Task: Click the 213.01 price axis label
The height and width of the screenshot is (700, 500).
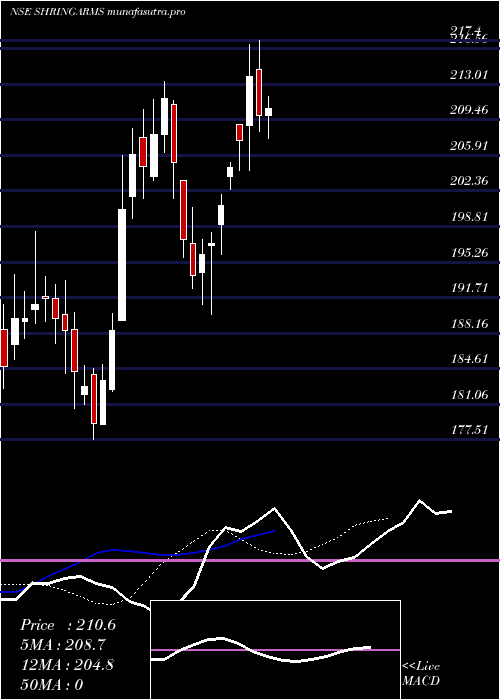Action: 469,74
